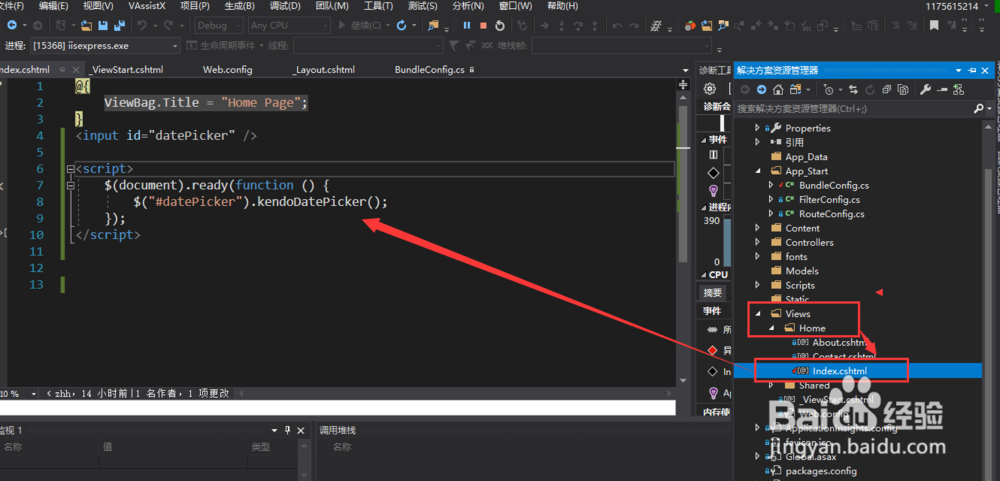The image size is (1000, 481).
Task: Expand the Content folder node
Action: point(758,228)
